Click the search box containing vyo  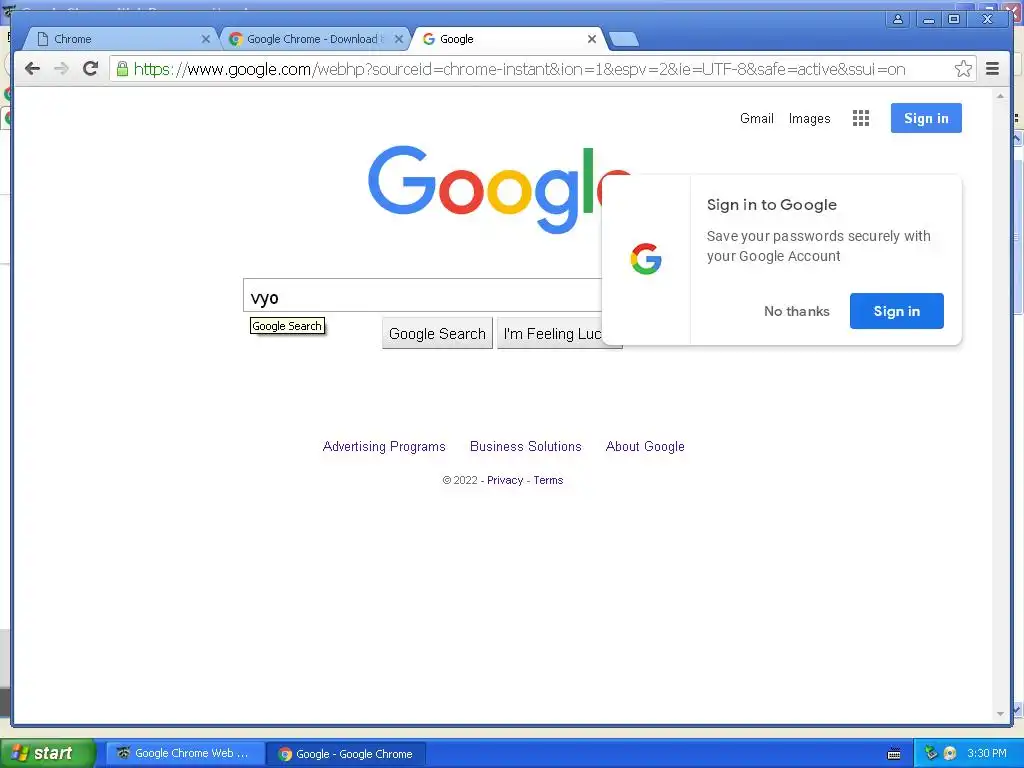click(x=423, y=295)
